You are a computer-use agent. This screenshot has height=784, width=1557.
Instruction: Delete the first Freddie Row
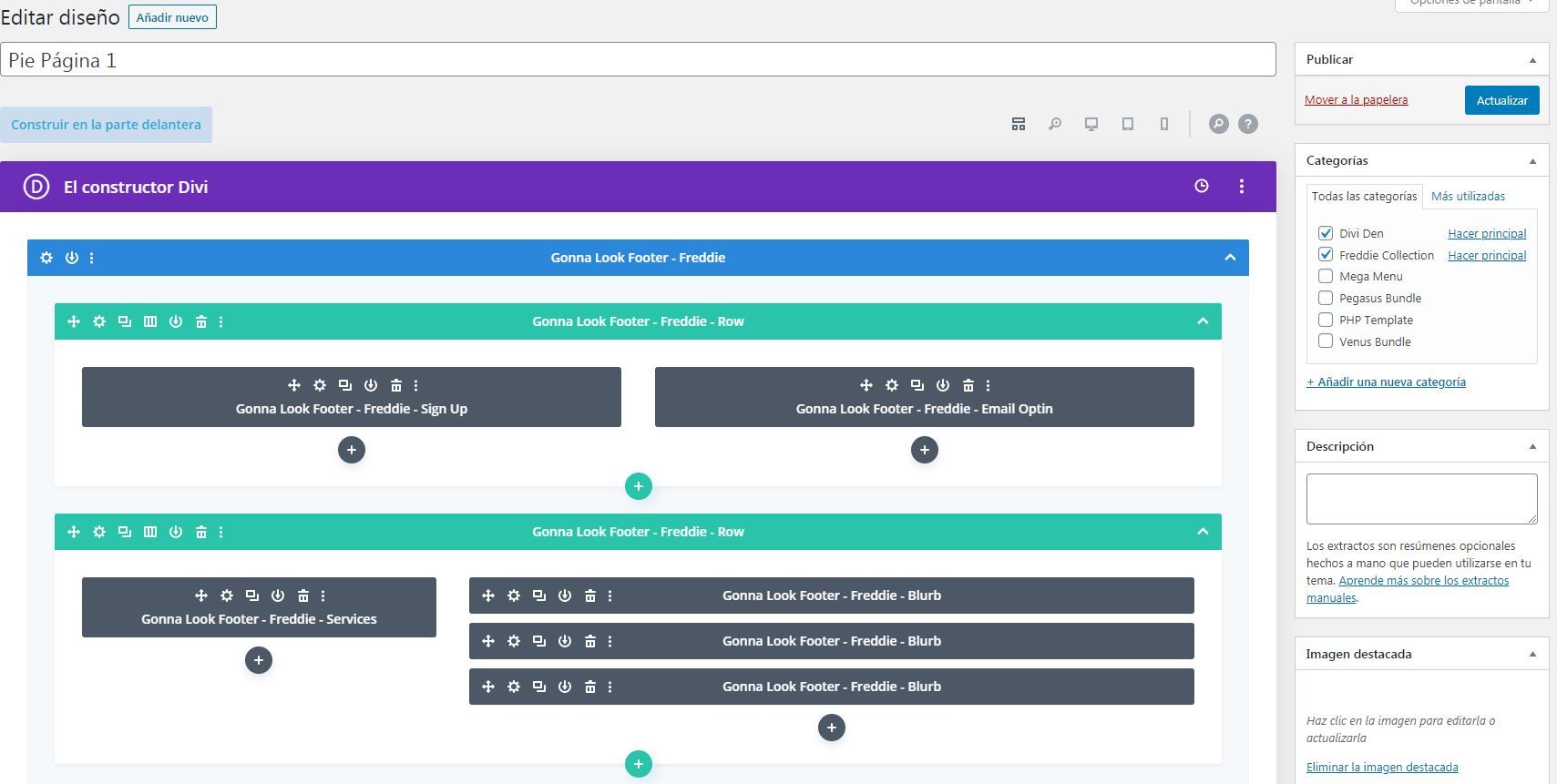pyautogui.click(x=201, y=321)
